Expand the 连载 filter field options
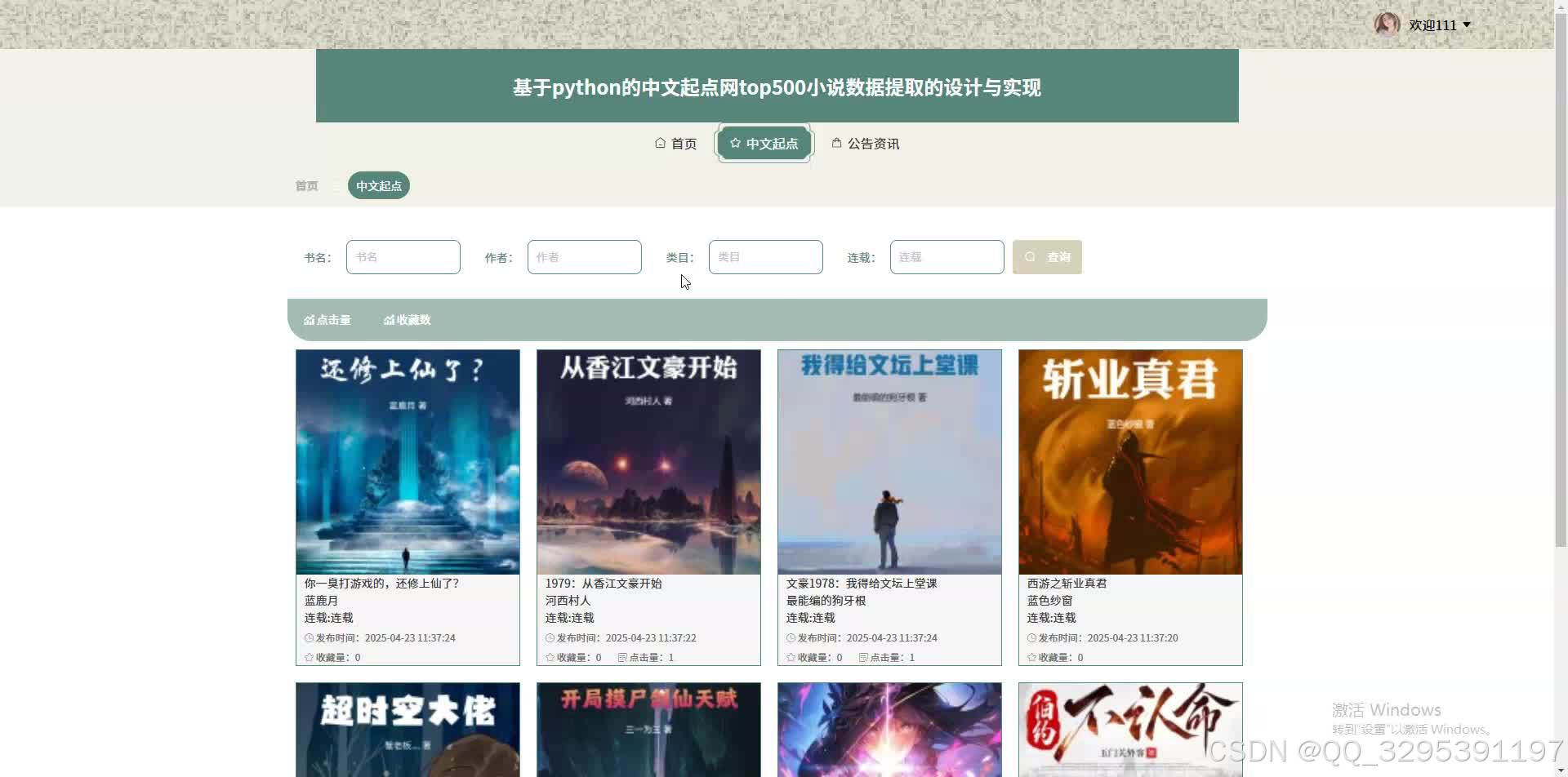This screenshot has width=1568, height=777. pyautogui.click(x=947, y=256)
